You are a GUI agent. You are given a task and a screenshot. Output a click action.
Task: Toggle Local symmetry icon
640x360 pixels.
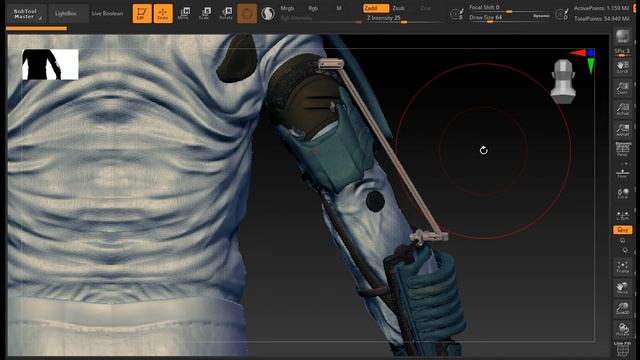622,193
